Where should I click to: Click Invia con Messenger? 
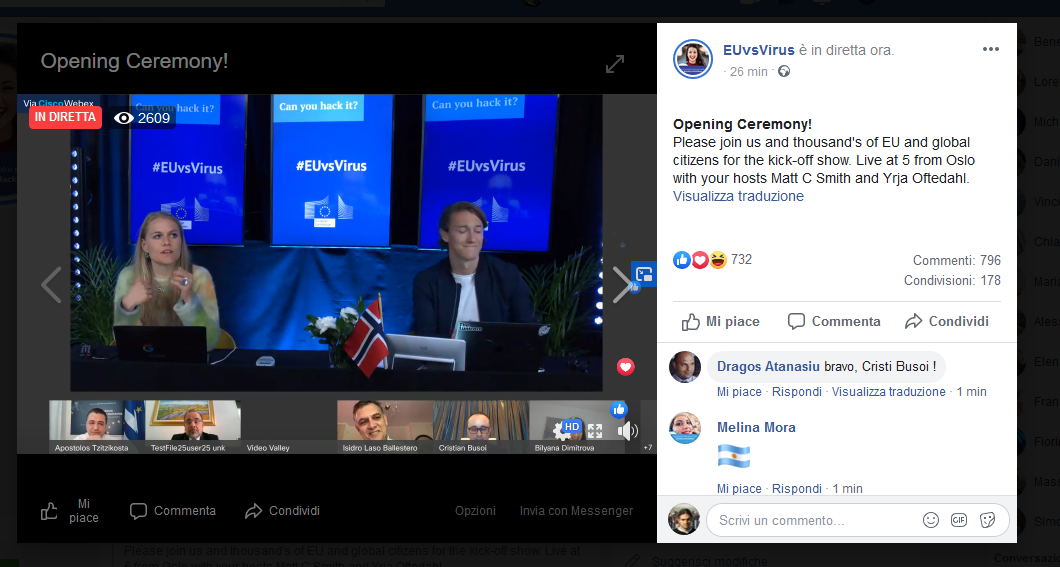point(576,511)
